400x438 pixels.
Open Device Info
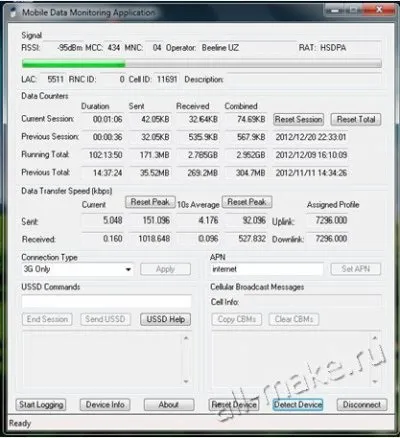(x=105, y=405)
